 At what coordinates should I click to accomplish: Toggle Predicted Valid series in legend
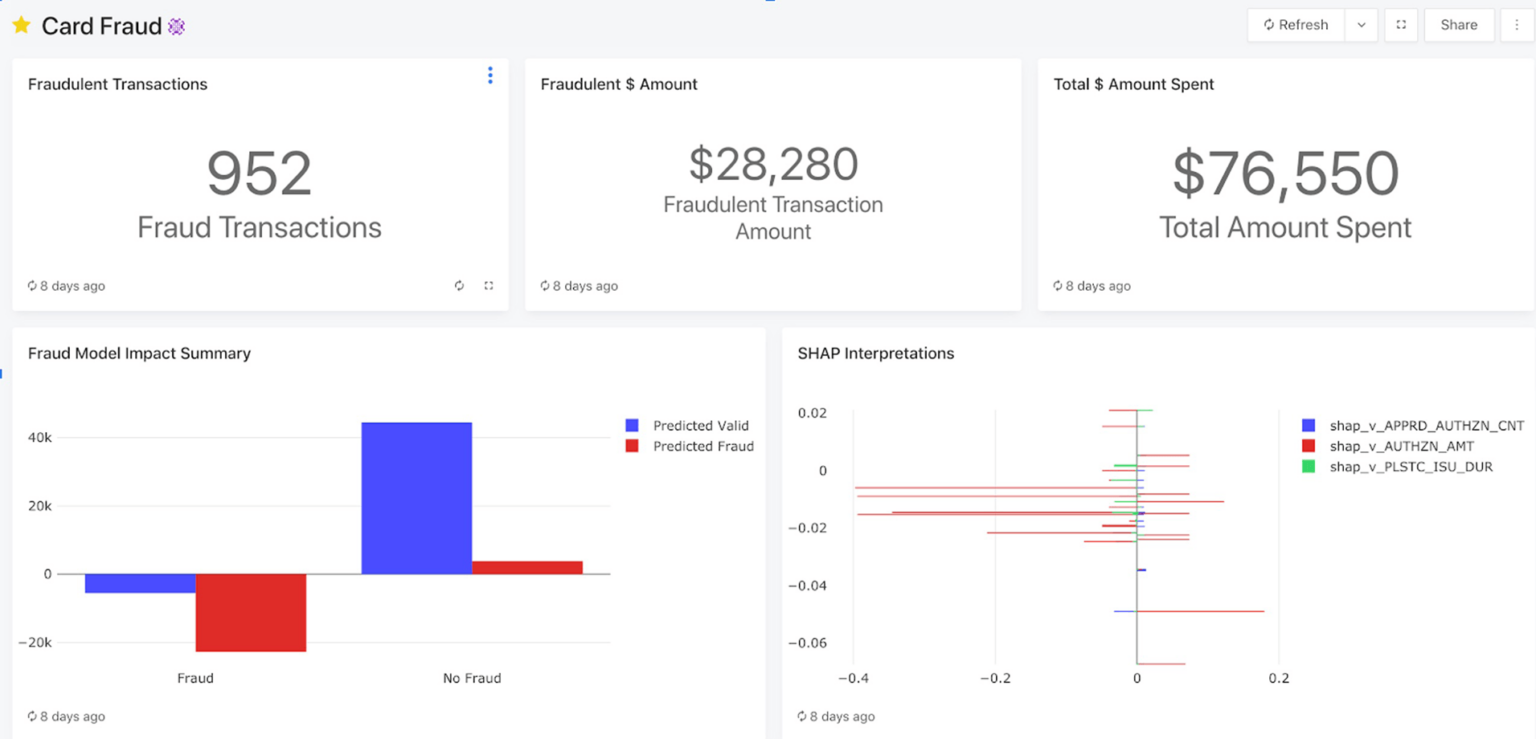click(x=700, y=426)
